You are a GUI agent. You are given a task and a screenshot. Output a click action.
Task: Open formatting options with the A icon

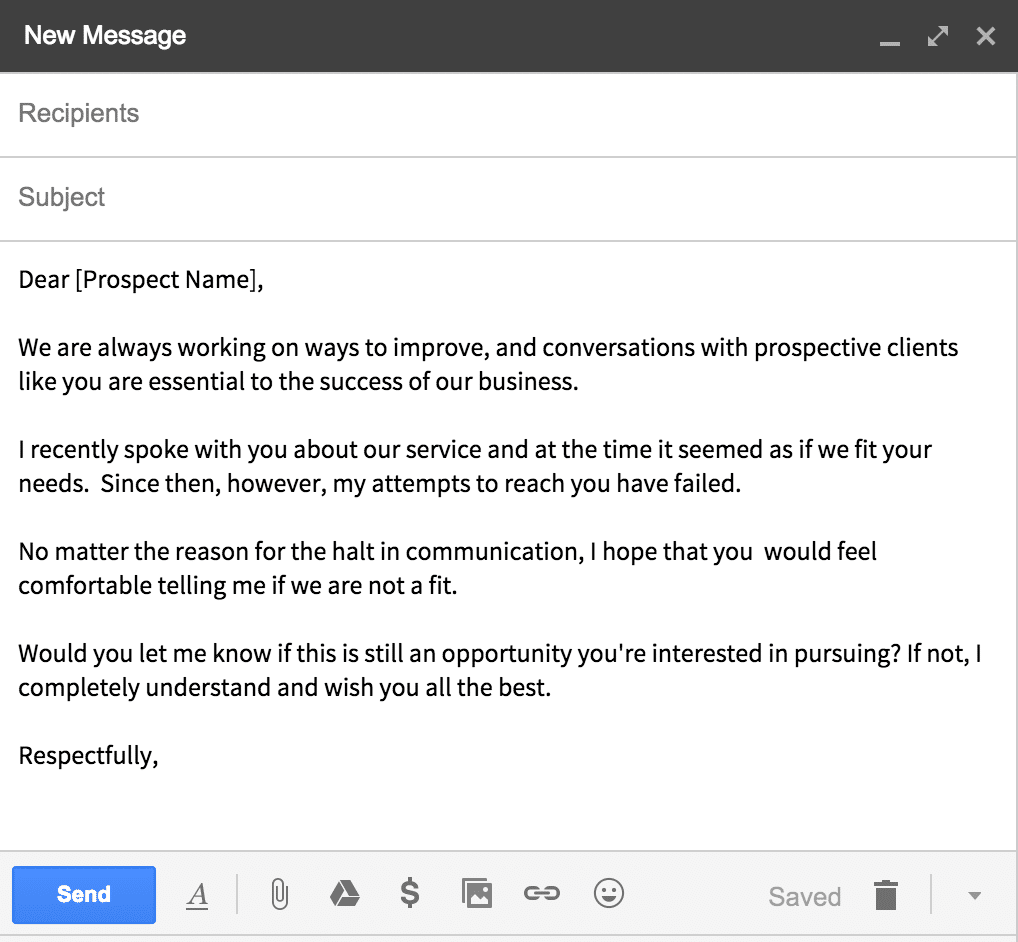pos(197,896)
